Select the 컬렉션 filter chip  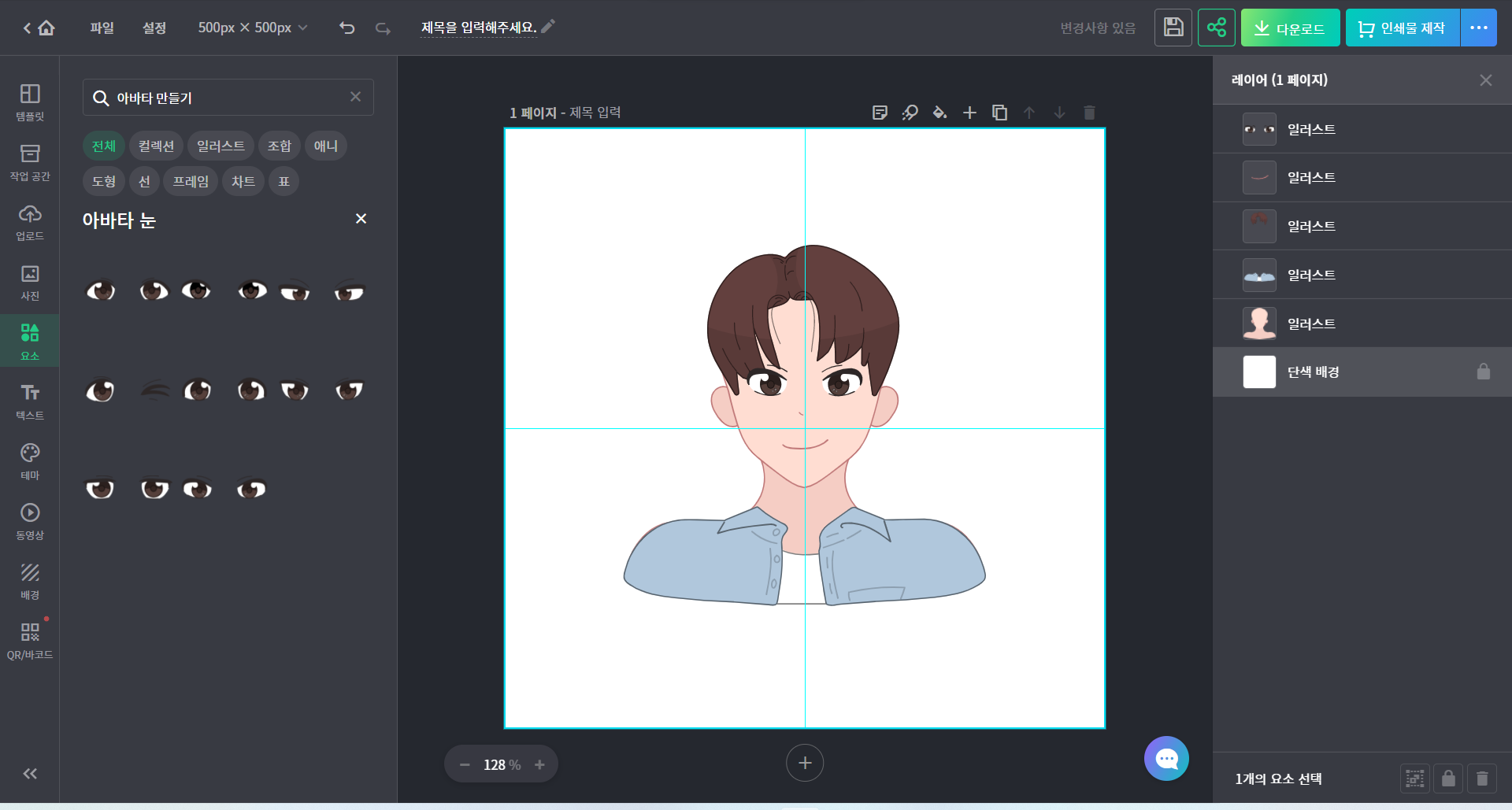click(x=156, y=146)
